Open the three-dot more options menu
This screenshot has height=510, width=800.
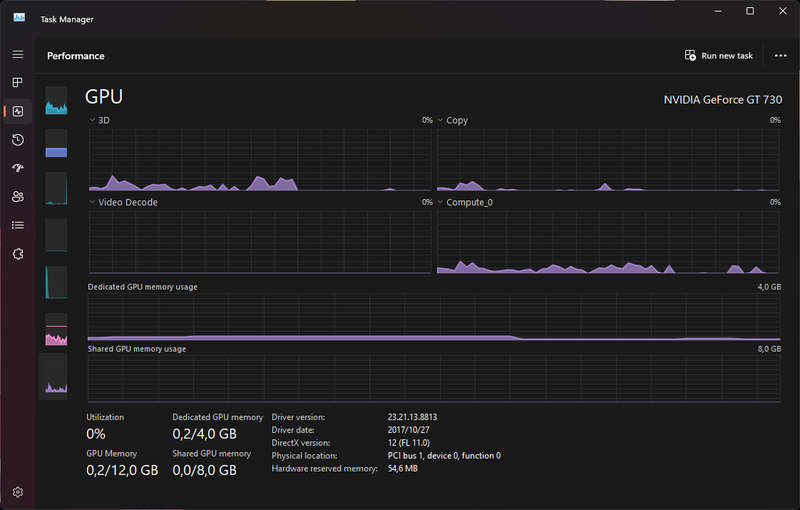point(780,56)
